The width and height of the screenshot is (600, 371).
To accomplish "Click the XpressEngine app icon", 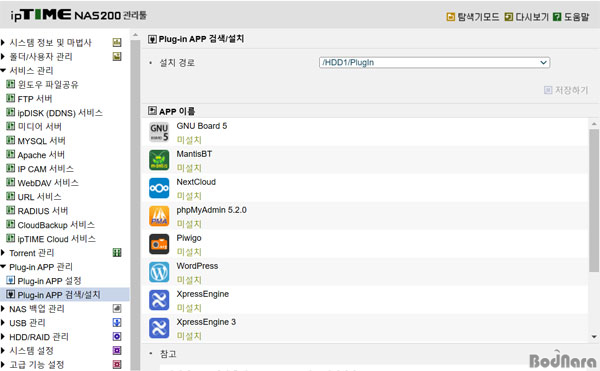I will point(159,300).
